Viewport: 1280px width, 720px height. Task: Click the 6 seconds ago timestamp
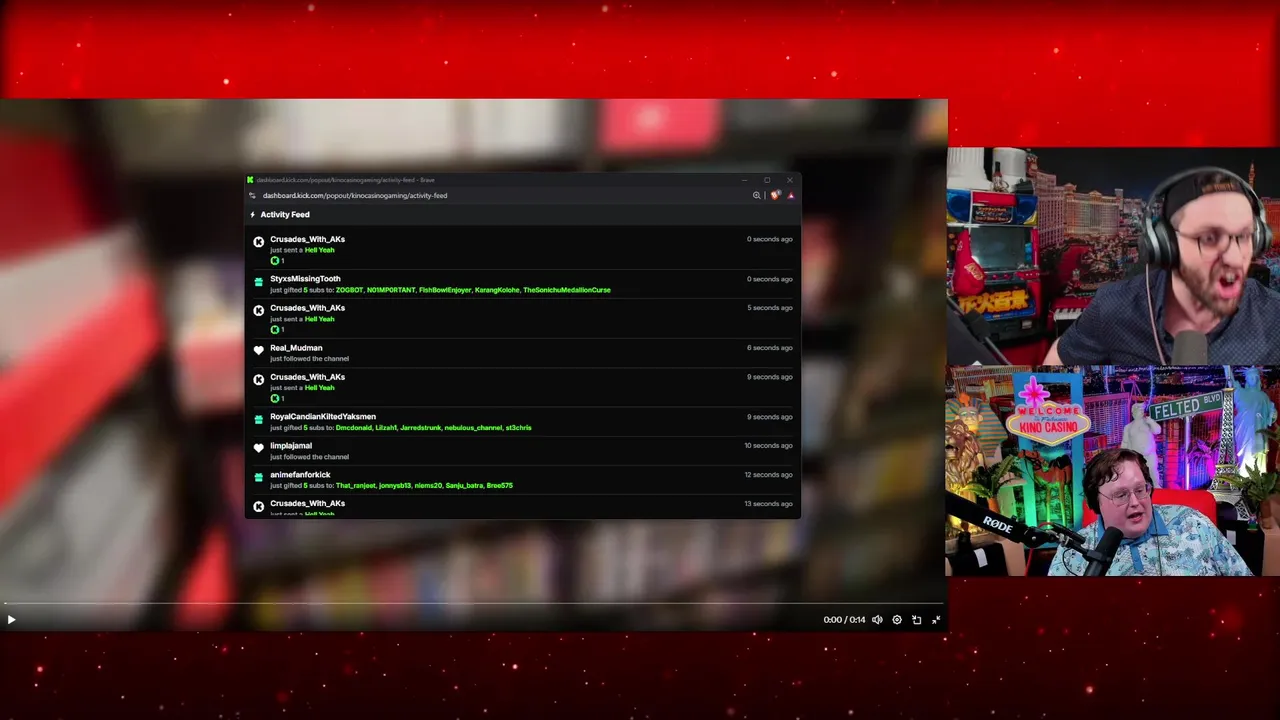coord(769,348)
